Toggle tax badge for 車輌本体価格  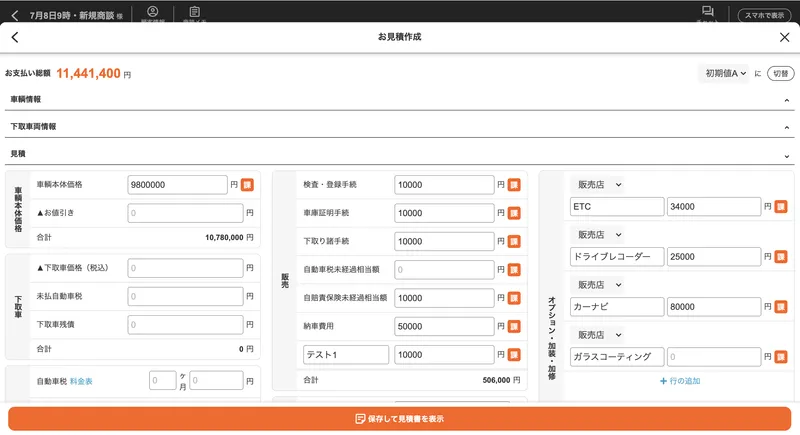(x=247, y=185)
